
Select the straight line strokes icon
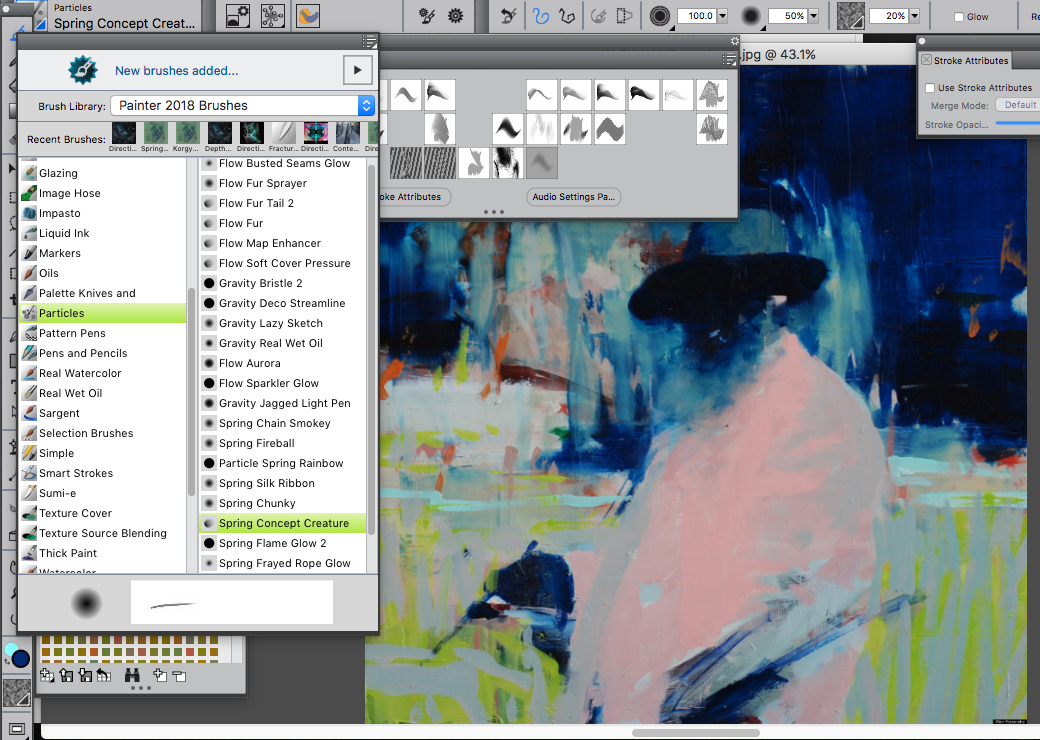(x=567, y=16)
